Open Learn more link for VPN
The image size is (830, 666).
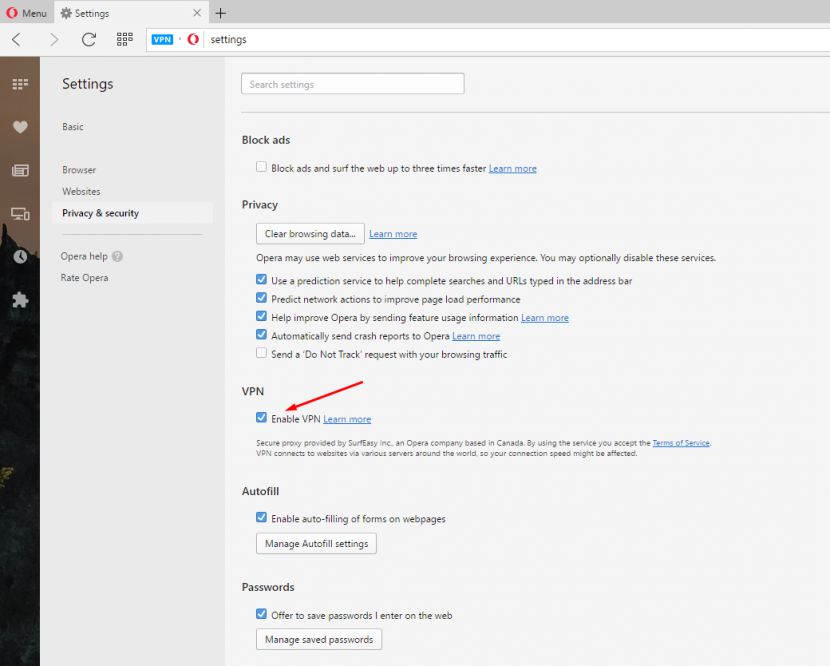click(347, 419)
